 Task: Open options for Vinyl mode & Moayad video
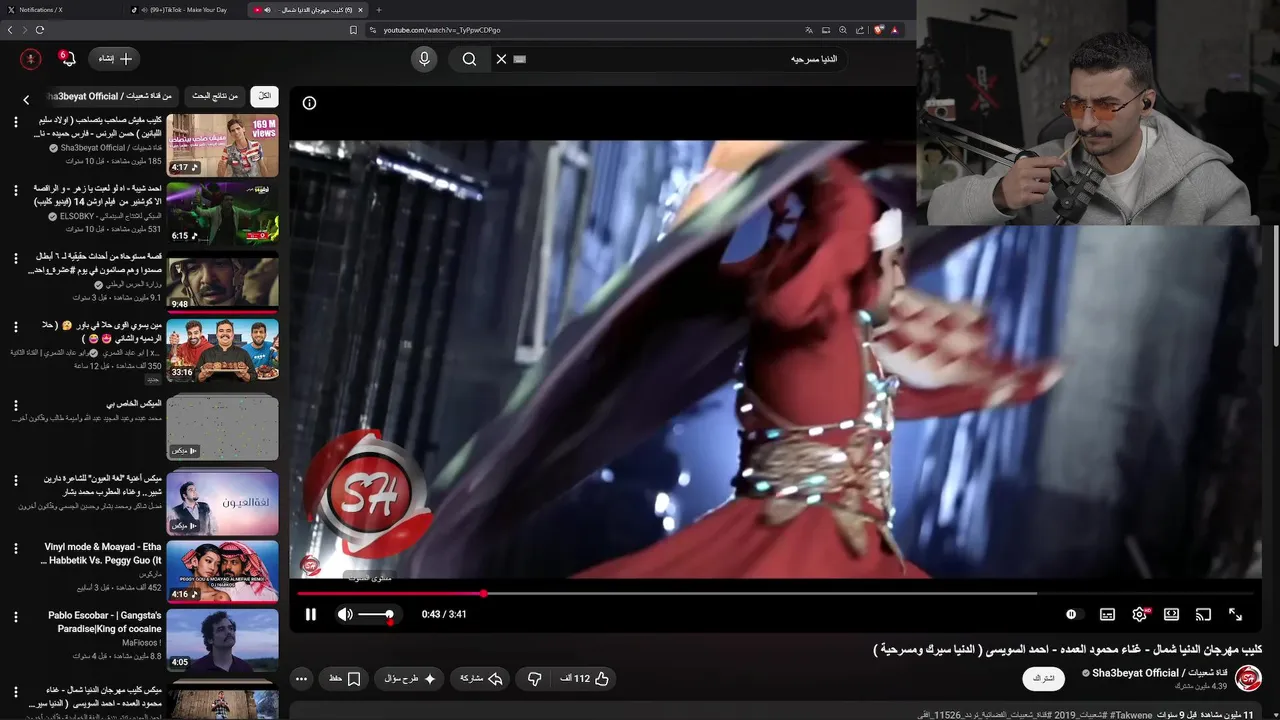pos(16,548)
